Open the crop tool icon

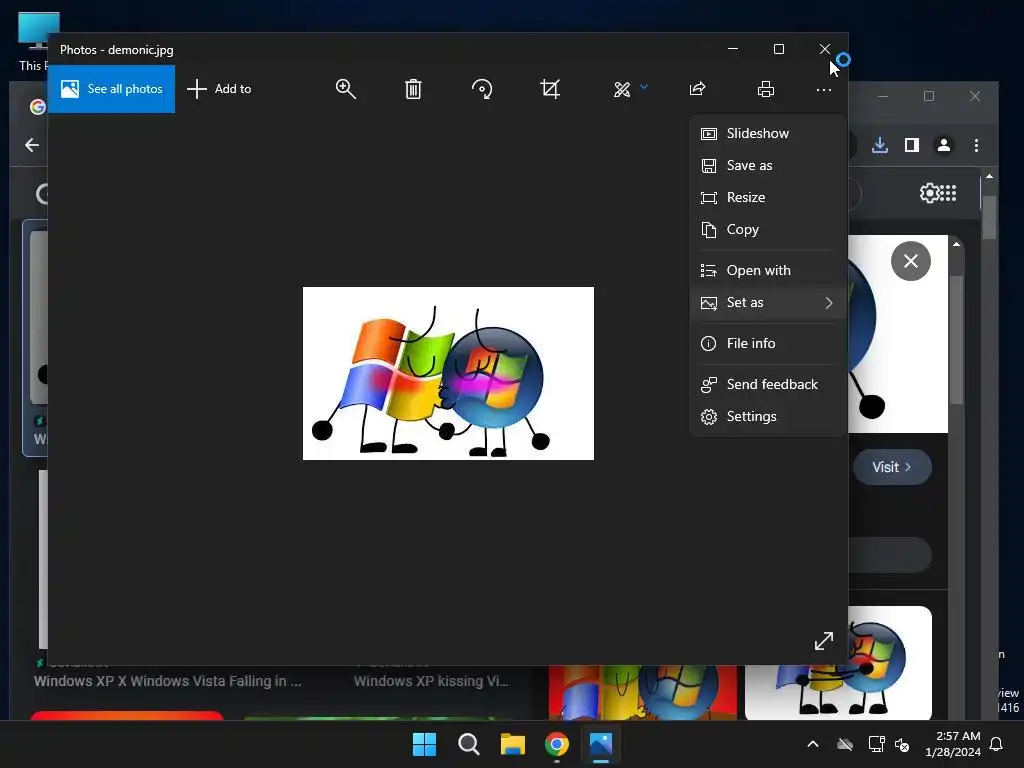(x=550, y=89)
